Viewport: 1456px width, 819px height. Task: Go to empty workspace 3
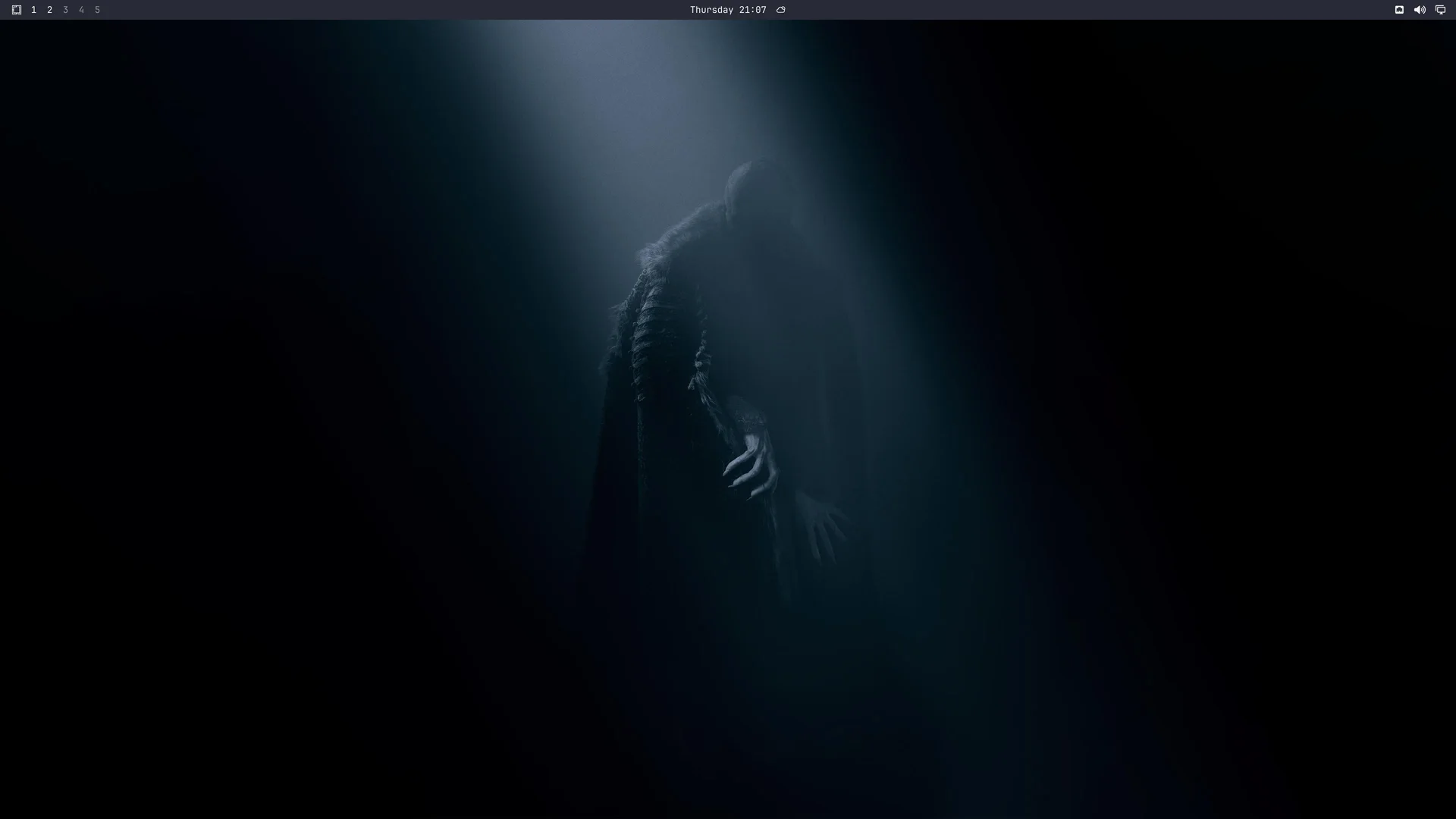point(65,10)
